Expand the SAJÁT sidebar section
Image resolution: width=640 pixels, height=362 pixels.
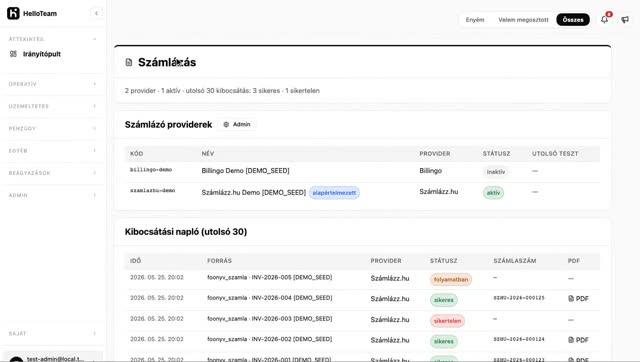[x=53, y=333]
